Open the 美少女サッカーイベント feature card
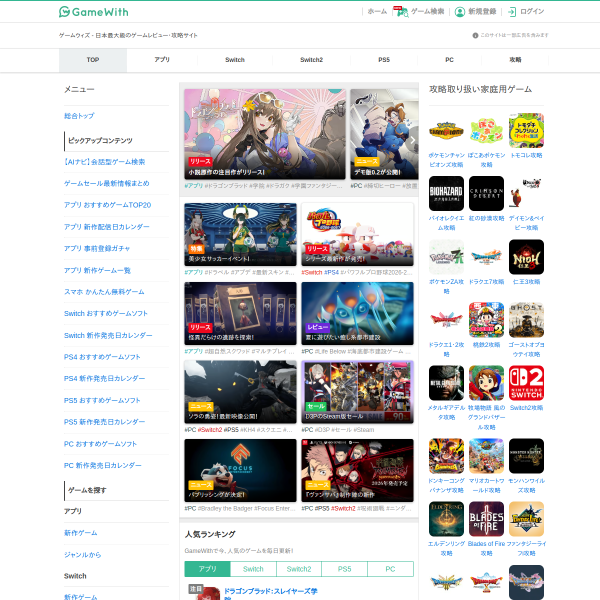Image resolution: width=600 pixels, height=600 pixels. (x=240, y=235)
